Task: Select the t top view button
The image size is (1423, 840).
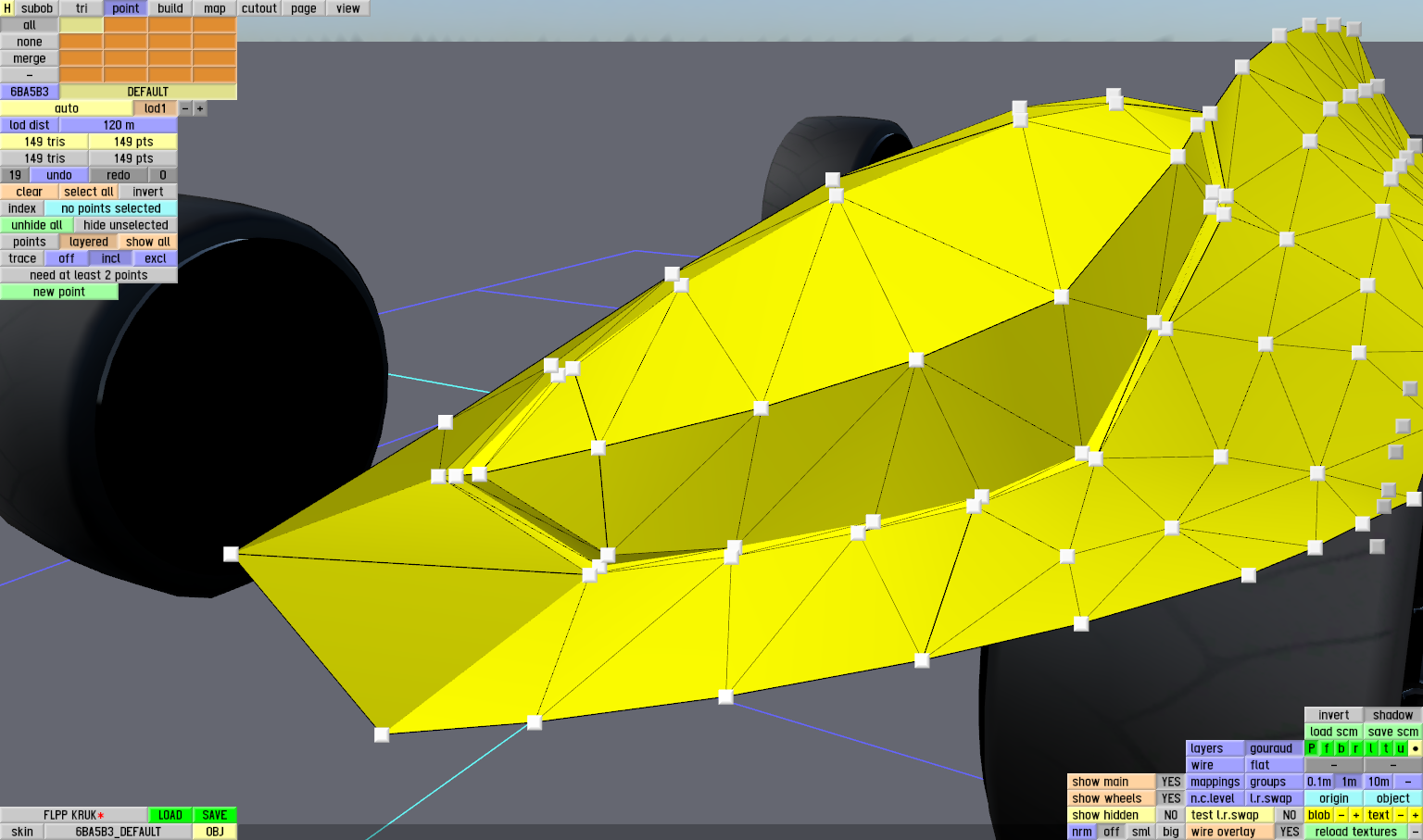Action: pyautogui.click(x=1385, y=748)
